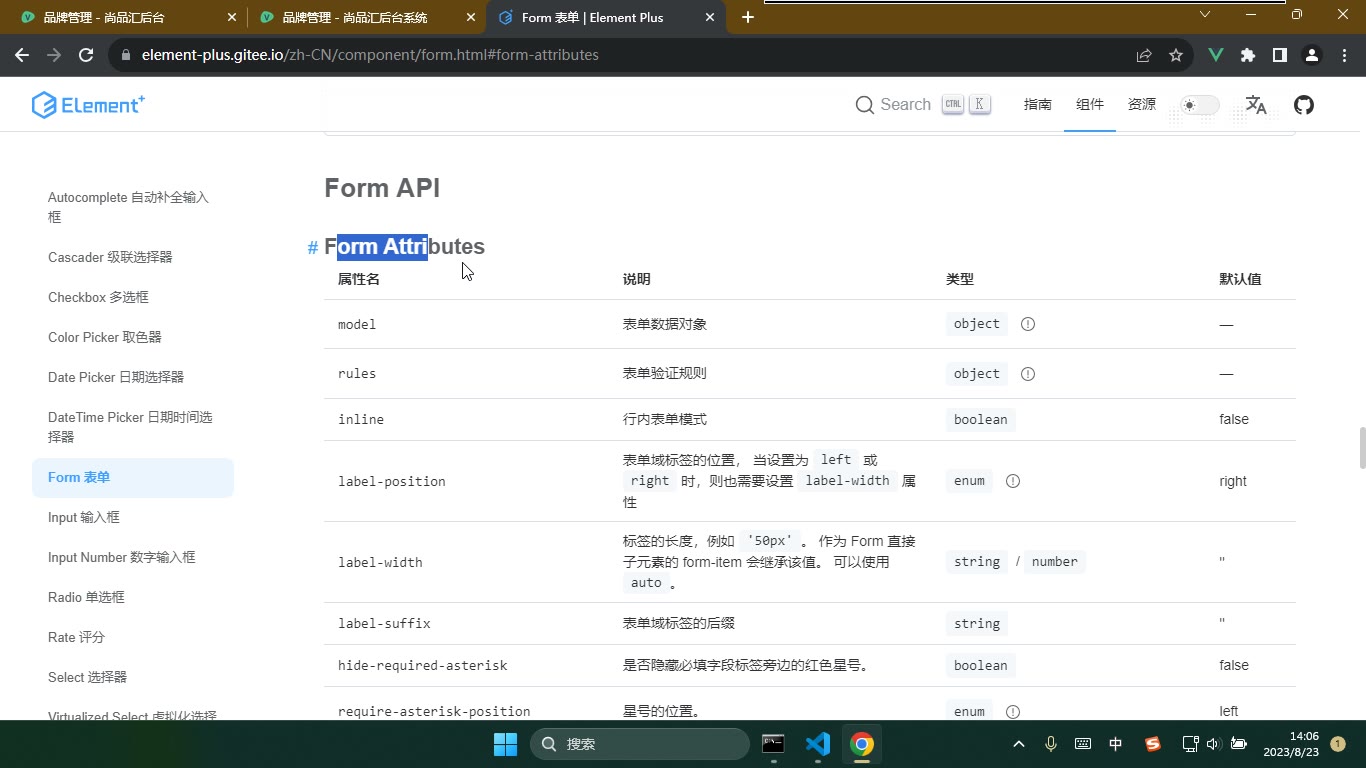
Task: Bookmark this page with star icon
Action: tap(1176, 55)
